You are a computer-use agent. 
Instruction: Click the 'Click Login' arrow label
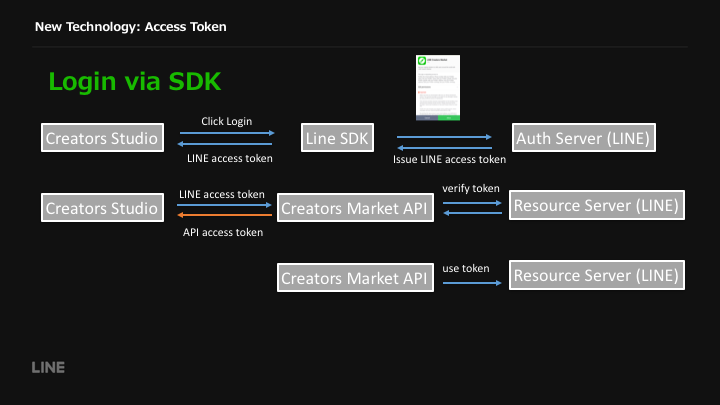point(227,121)
